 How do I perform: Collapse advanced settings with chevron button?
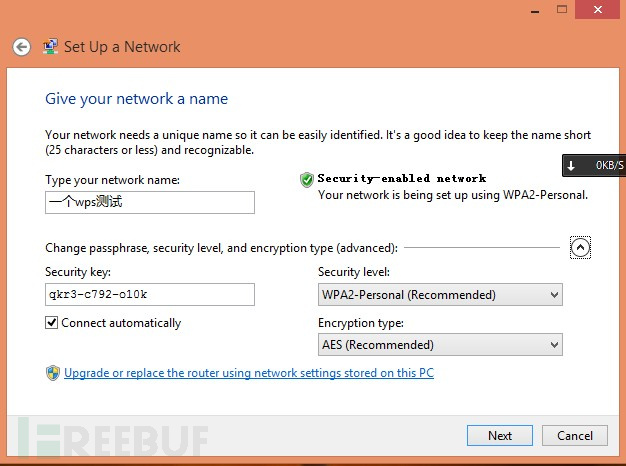(x=580, y=248)
